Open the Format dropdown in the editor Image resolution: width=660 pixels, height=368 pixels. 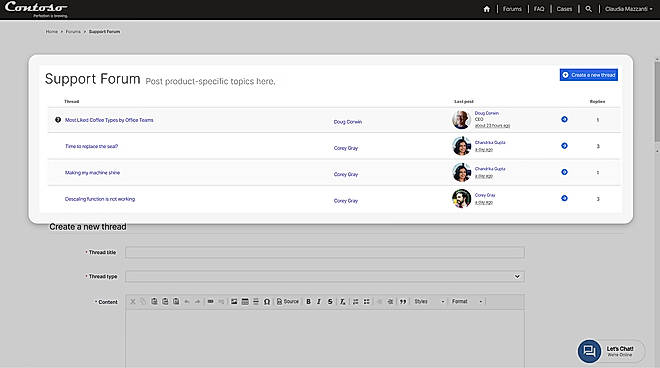point(467,301)
